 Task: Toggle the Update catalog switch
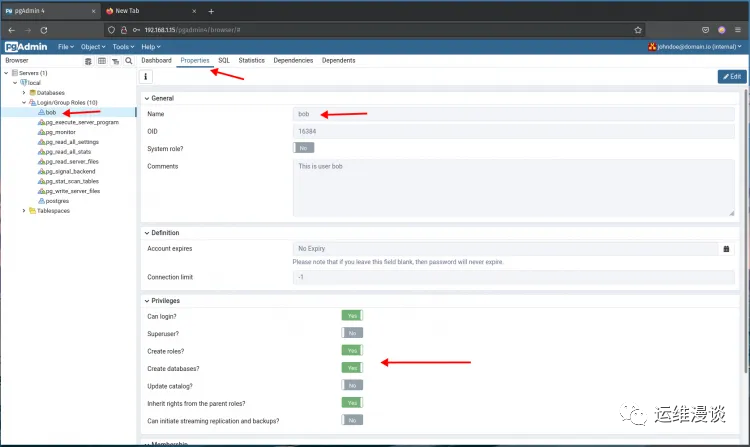(x=353, y=385)
